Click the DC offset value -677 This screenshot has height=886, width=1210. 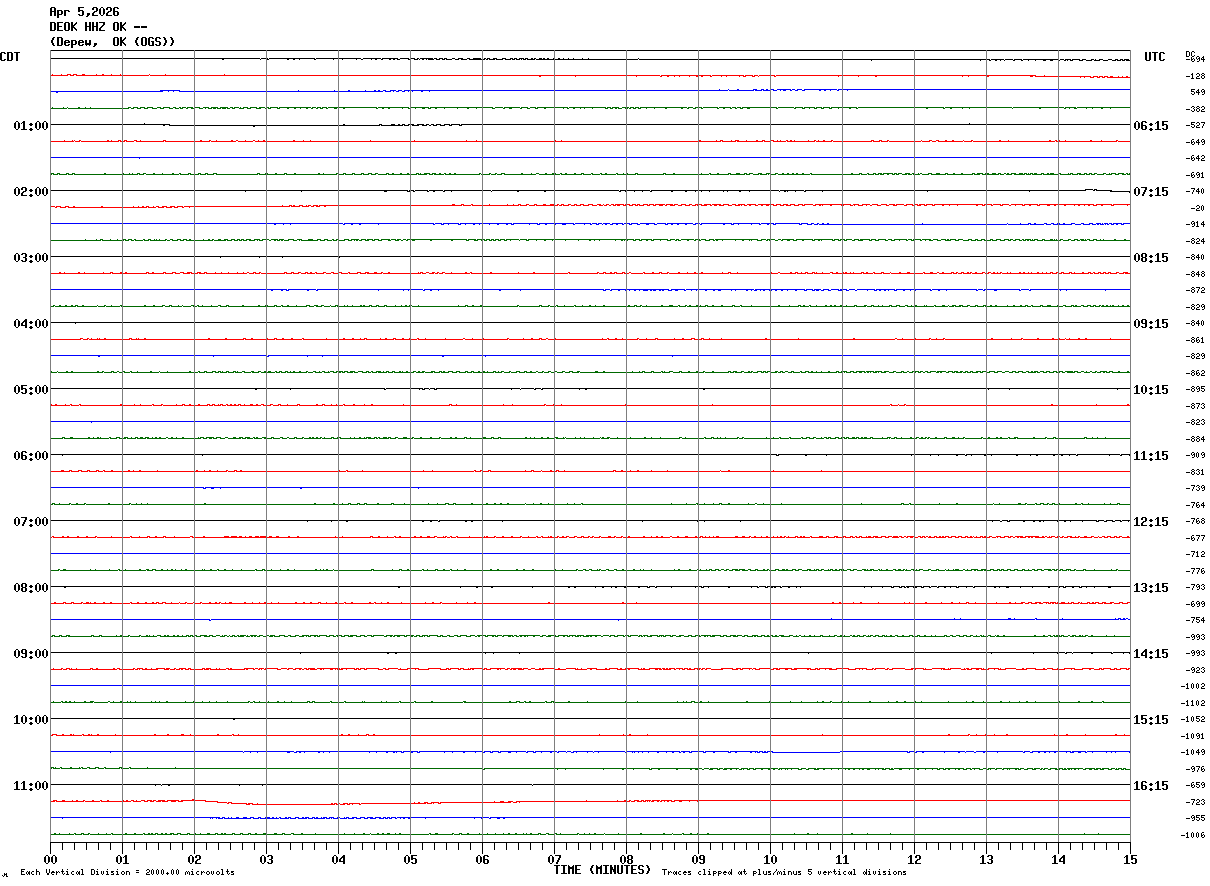click(x=1195, y=538)
